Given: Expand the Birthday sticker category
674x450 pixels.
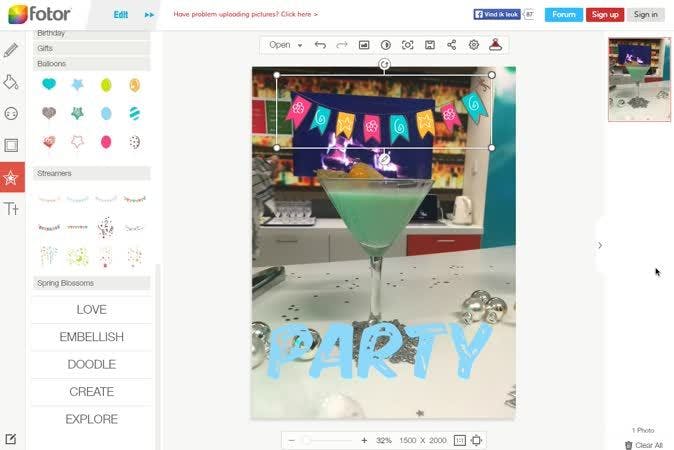Looking at the screenshot, I should point(92,34).
